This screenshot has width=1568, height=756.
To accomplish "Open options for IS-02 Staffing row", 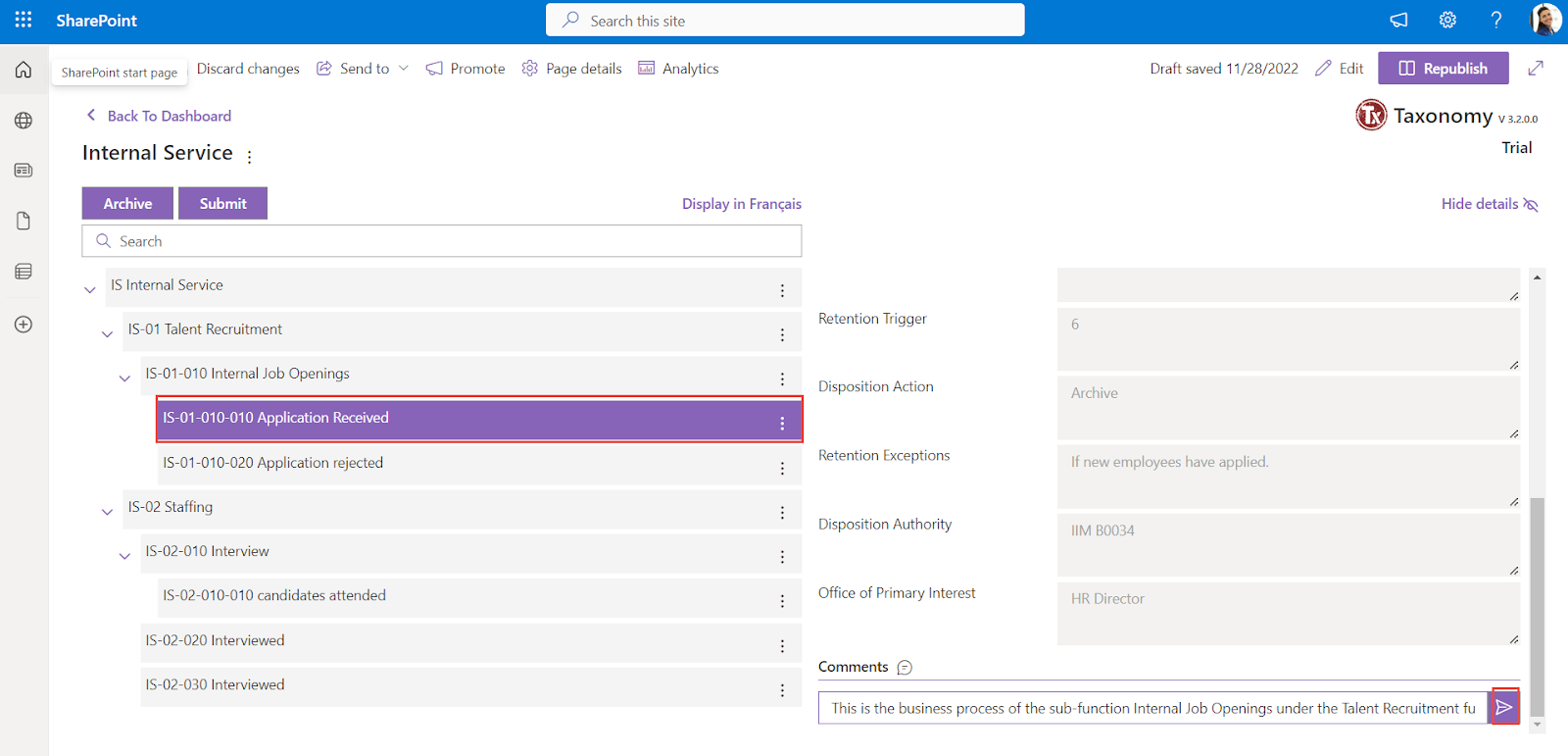I will (782, 512).
